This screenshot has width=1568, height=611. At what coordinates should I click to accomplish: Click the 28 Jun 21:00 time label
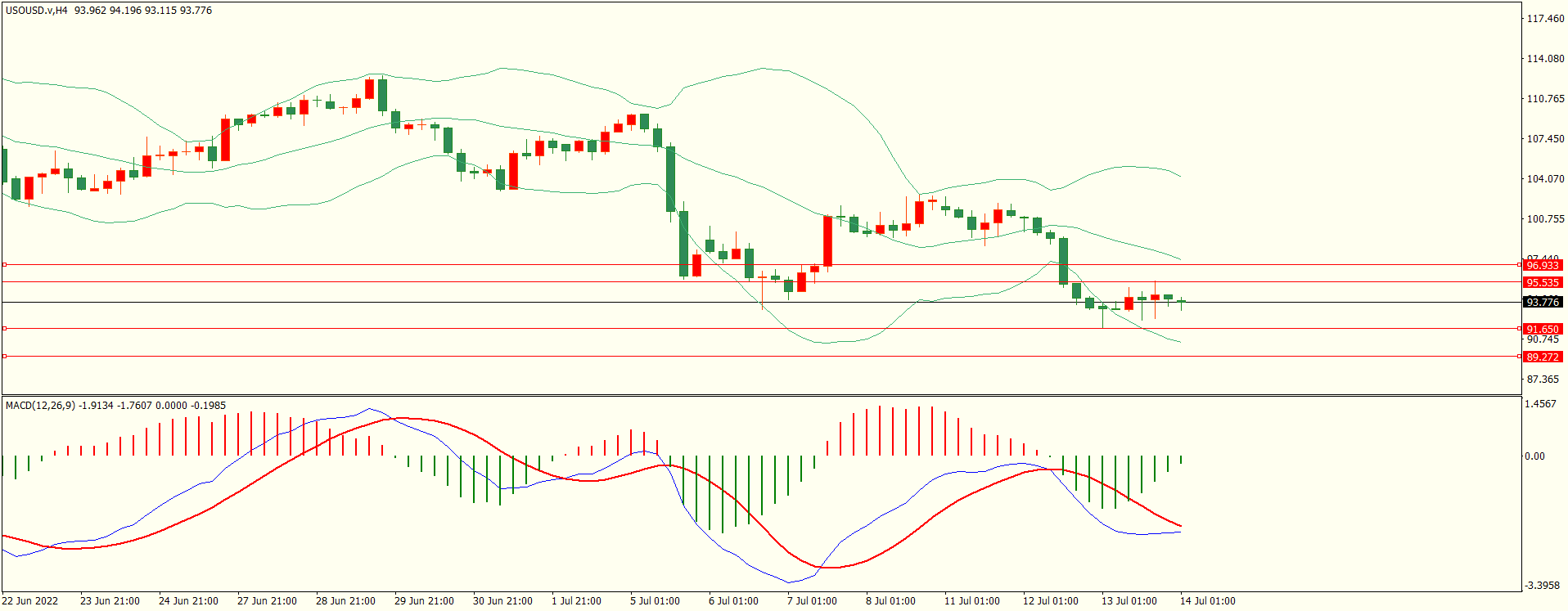click(x=345, y=600)
